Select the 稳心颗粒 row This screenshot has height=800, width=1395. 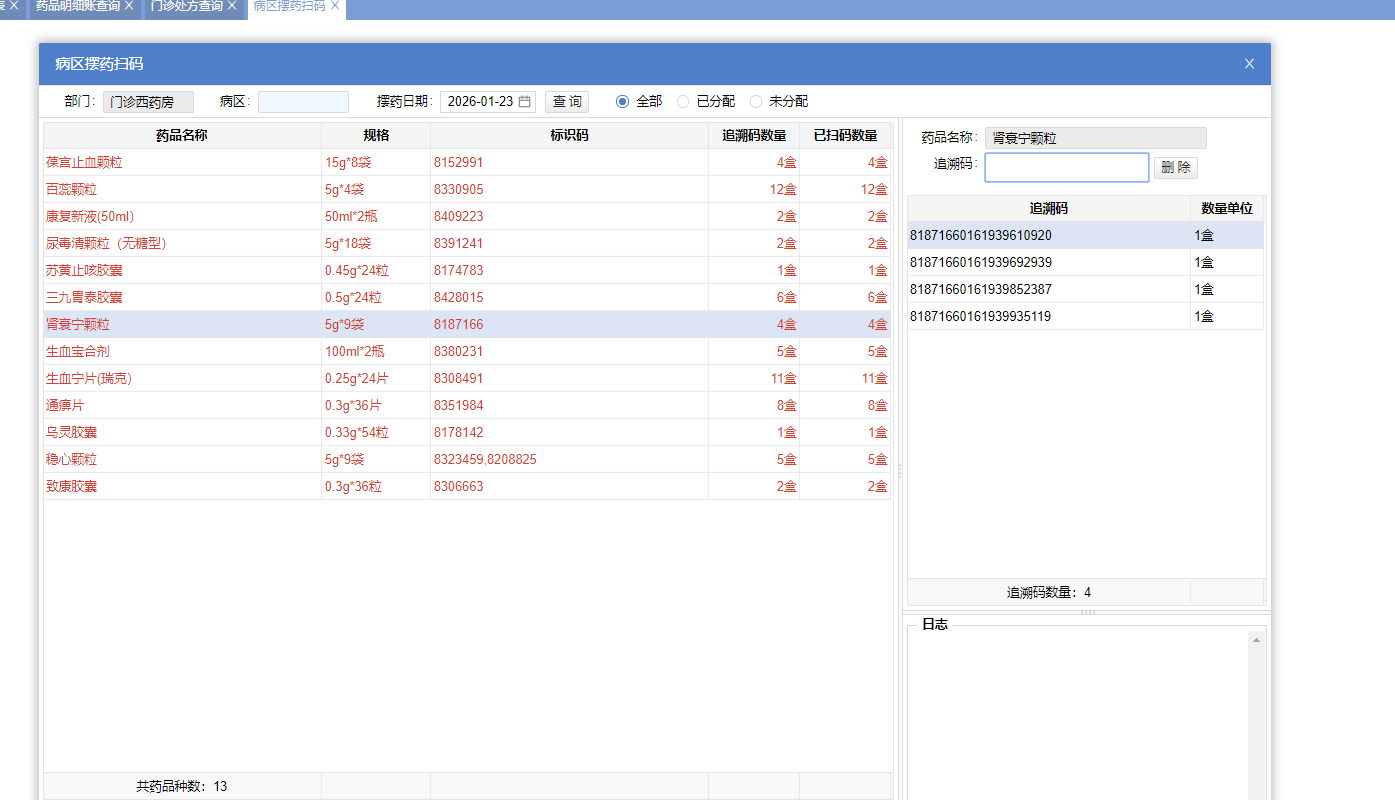pyautogui.click(x=467, y=459)
